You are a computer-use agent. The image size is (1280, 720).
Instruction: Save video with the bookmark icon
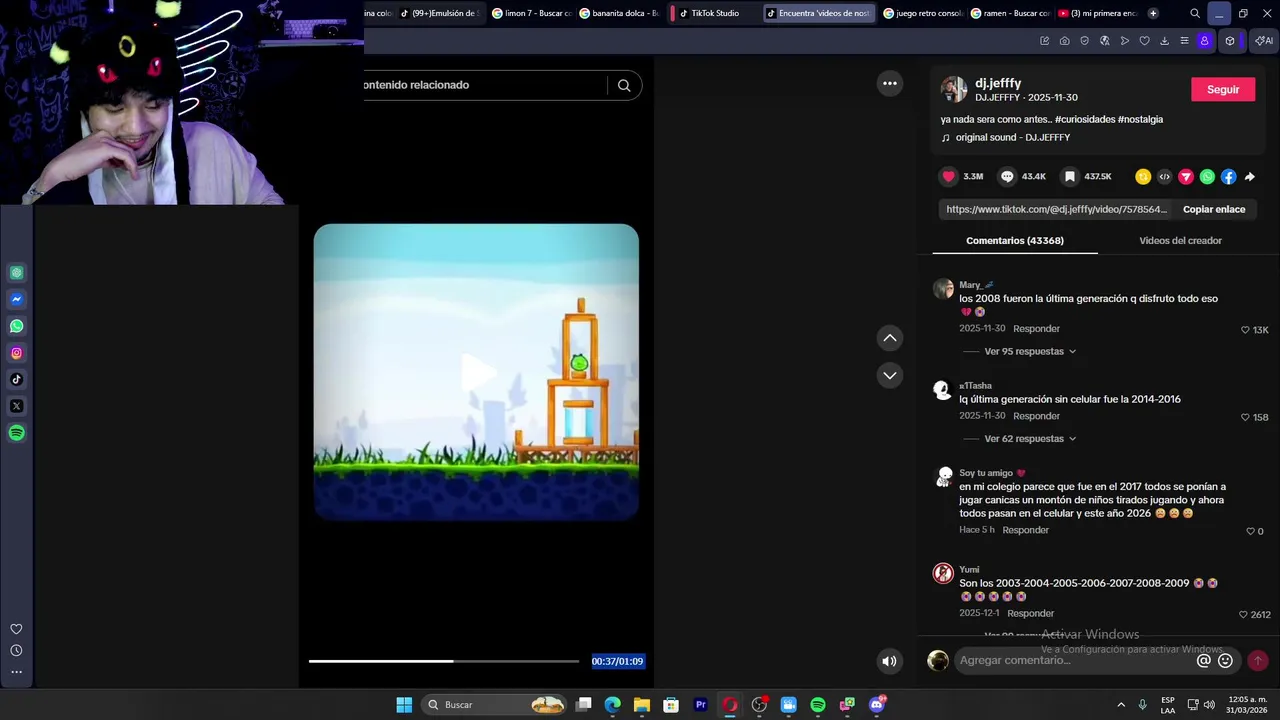(x=1069, y=176)
